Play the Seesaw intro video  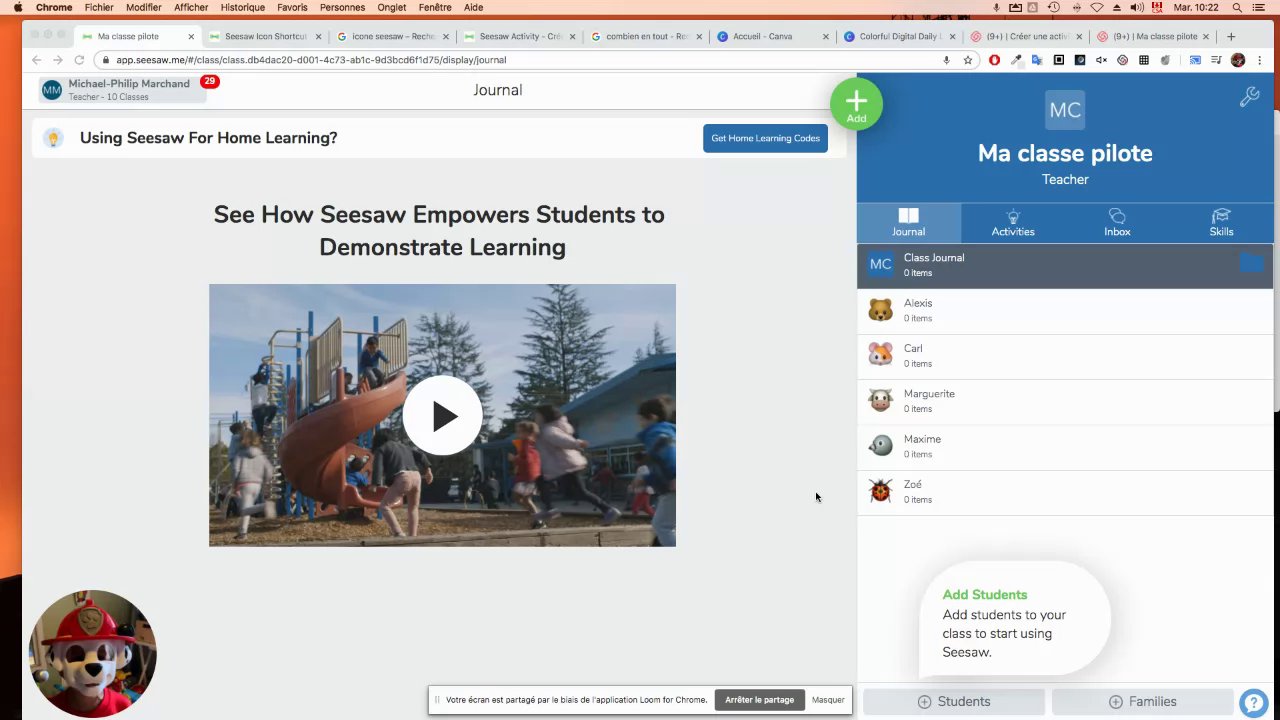coord(442,416)
